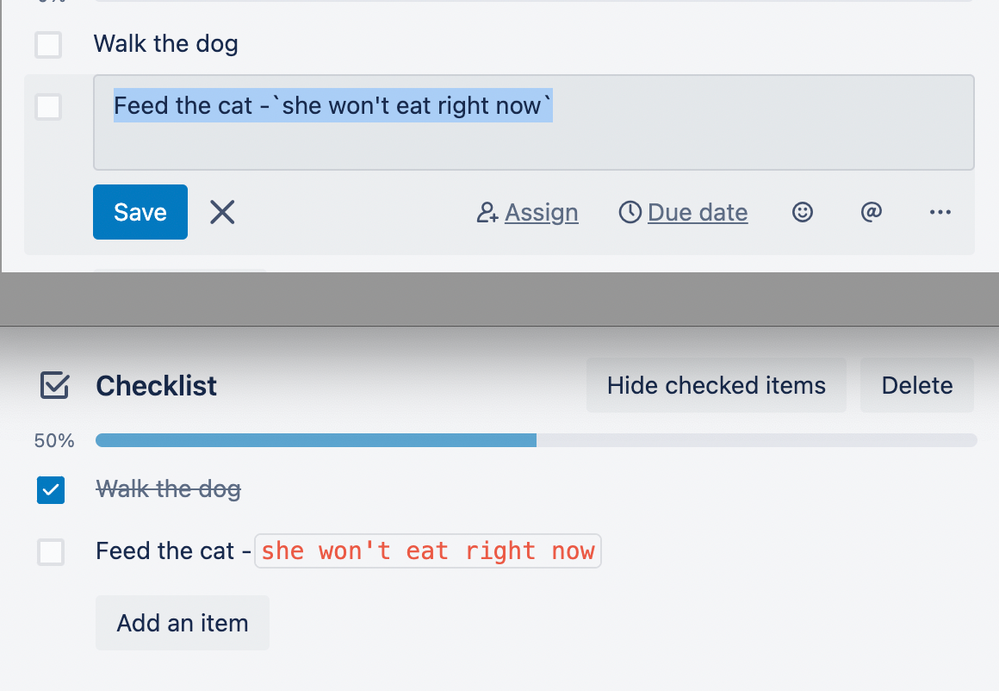Delete the checklist
The image size is (999, 691).
[917, 385]
